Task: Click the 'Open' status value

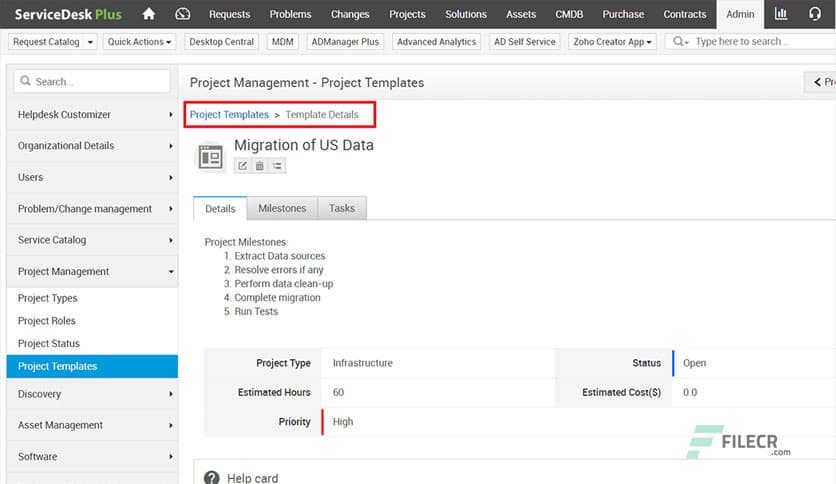Action: (694, 363)
